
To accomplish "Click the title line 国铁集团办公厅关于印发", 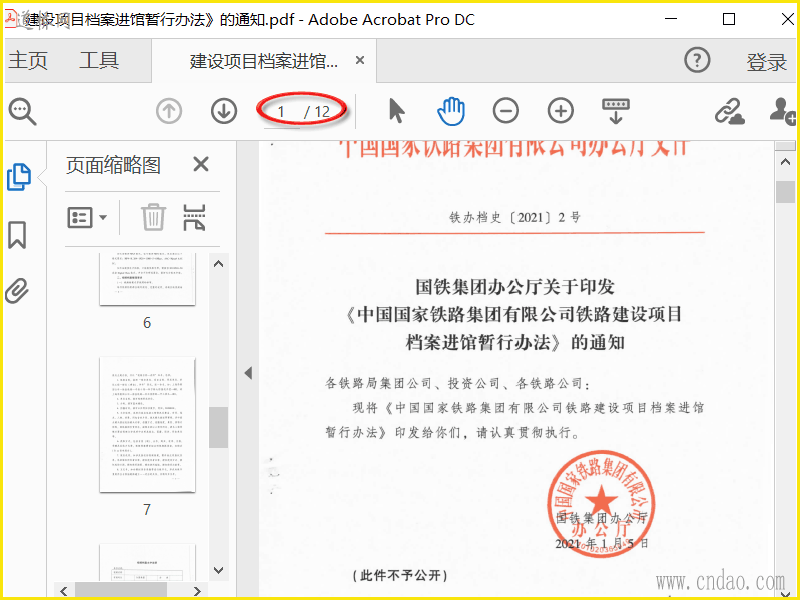I will (x=514, y=287).
